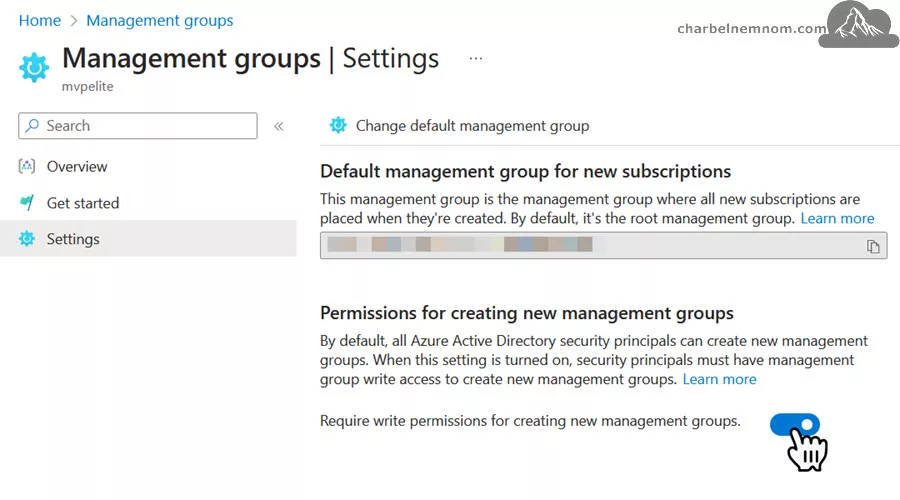Viewport: 900px width, 500px height.
Task: Click the Settings gear icon in sidebar
Action: (27, 239)
